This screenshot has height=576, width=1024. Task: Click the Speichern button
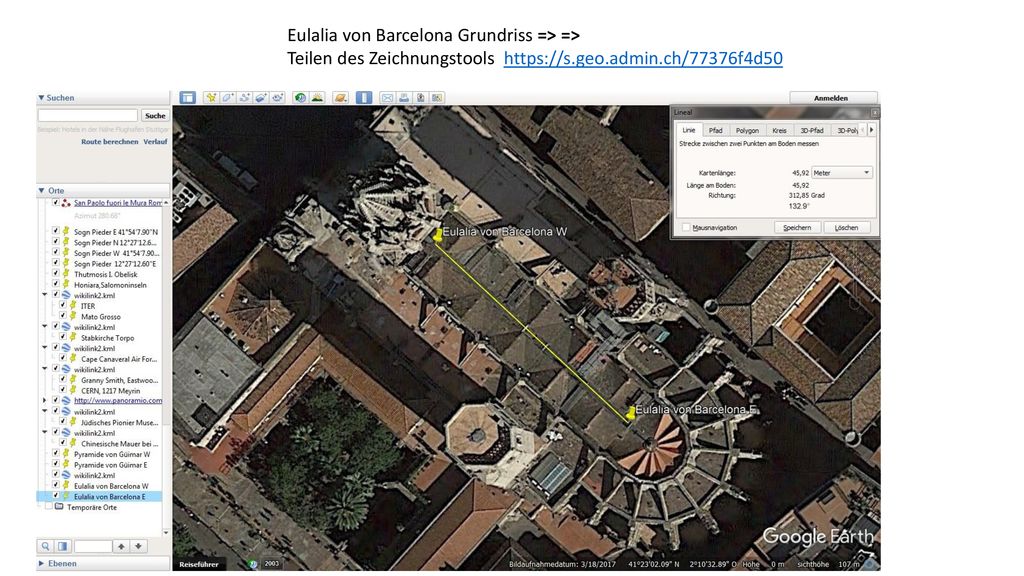click(797, 227)
